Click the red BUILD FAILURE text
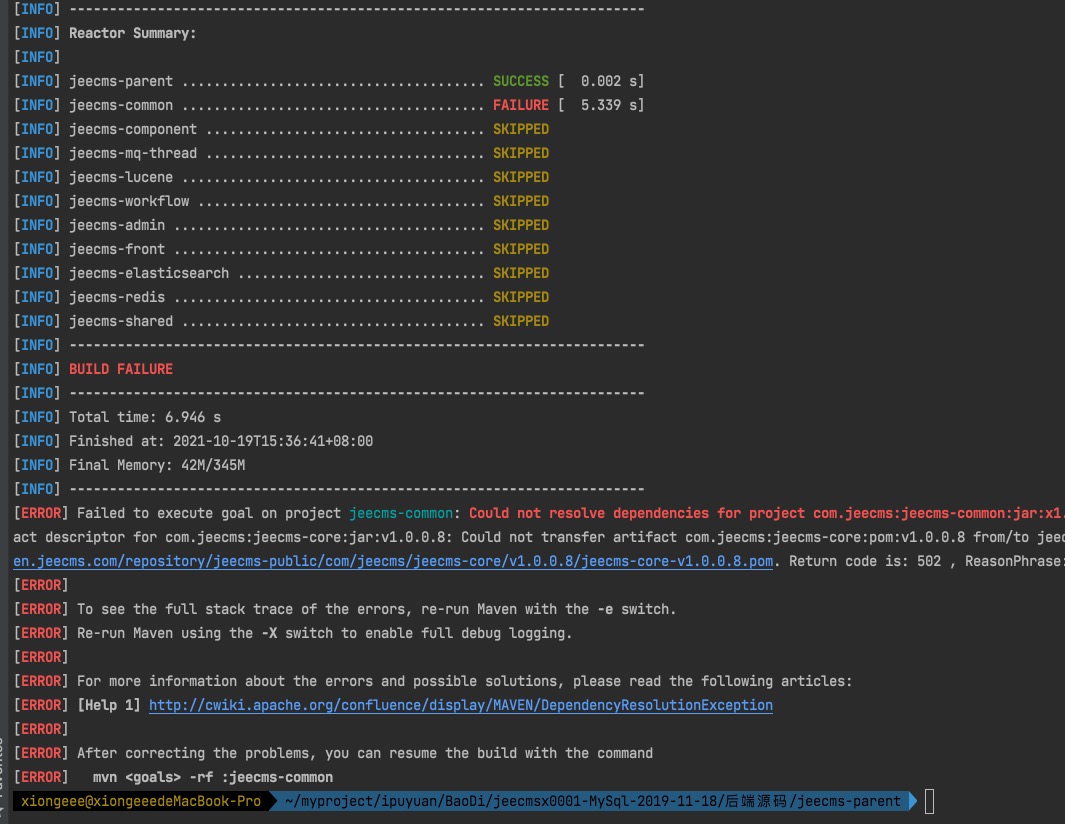1065x824 pixels. point(121,369)
